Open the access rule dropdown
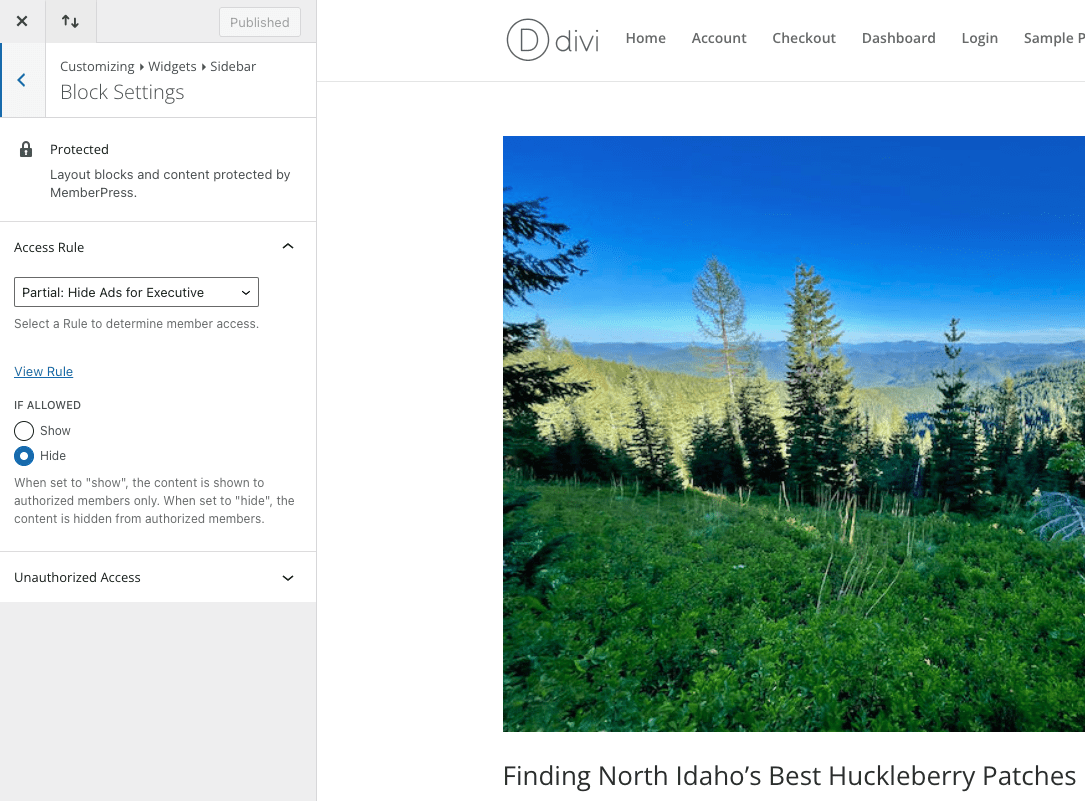The height and width of the screenshot is (801, 1085). tap(136, 292)
